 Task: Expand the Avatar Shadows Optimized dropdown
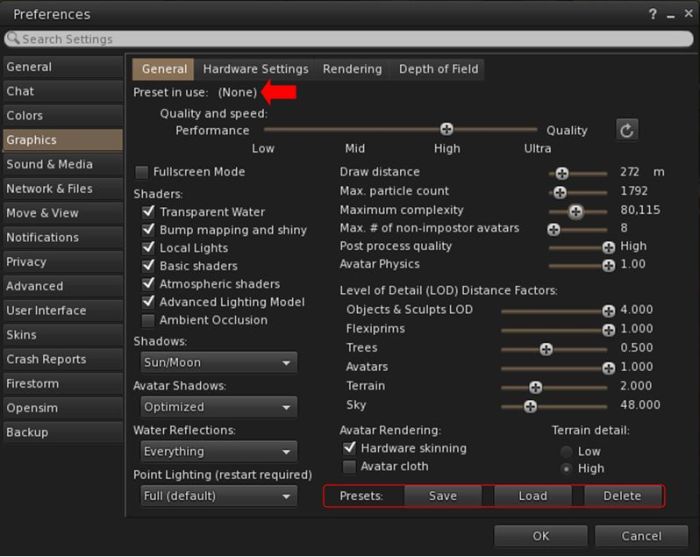[x=218, y=408]
